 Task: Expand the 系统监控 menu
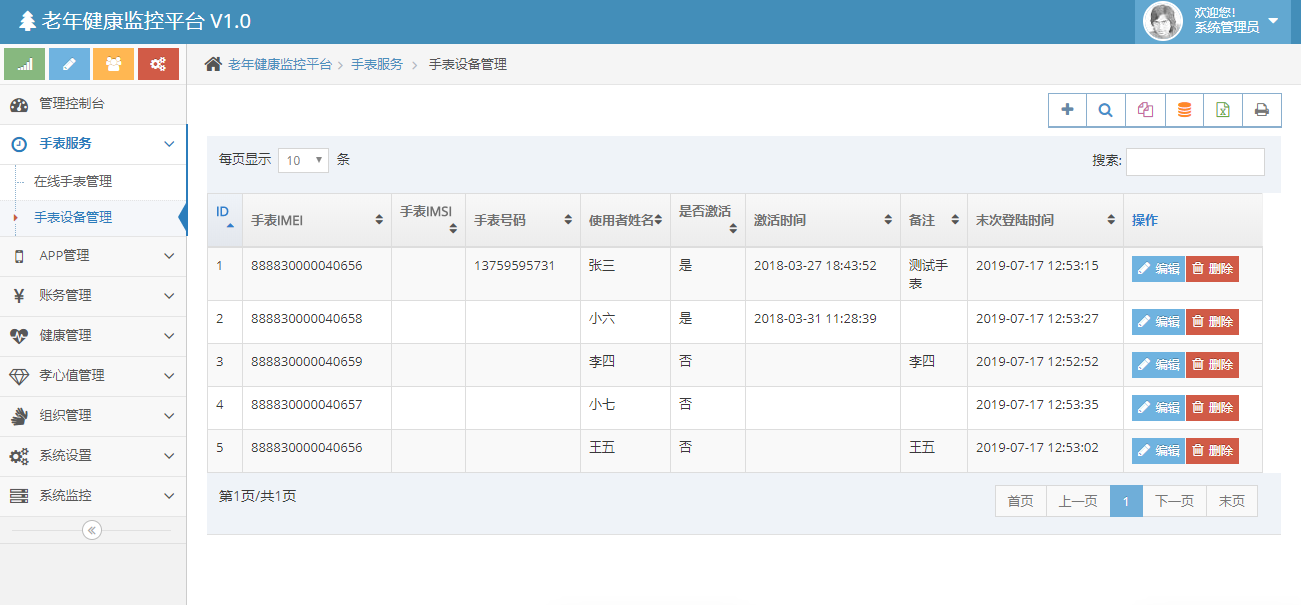[x=93, y=496]
